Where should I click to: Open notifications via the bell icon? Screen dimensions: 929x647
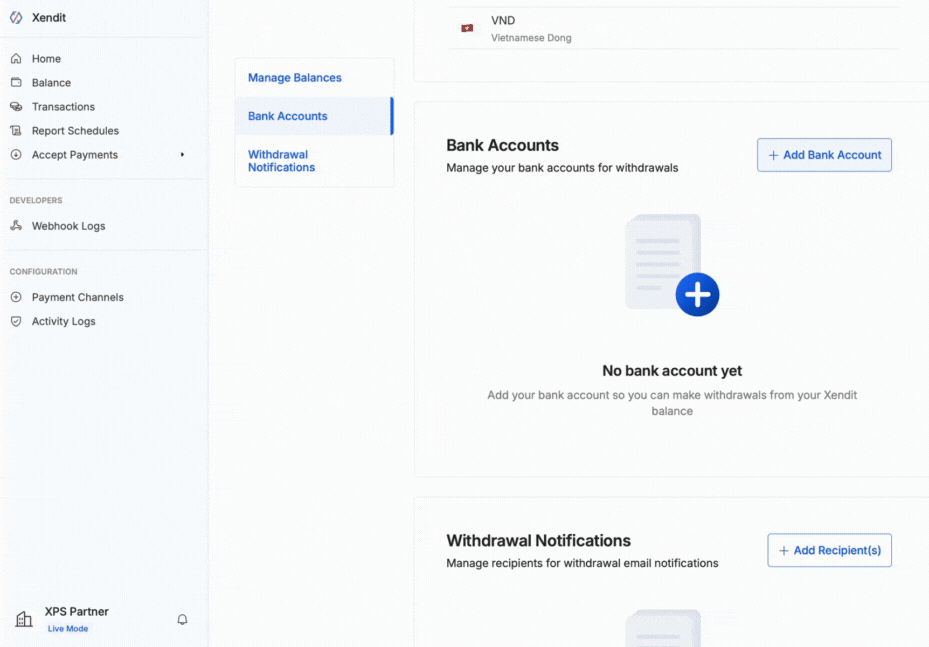[x=182, y=619]
